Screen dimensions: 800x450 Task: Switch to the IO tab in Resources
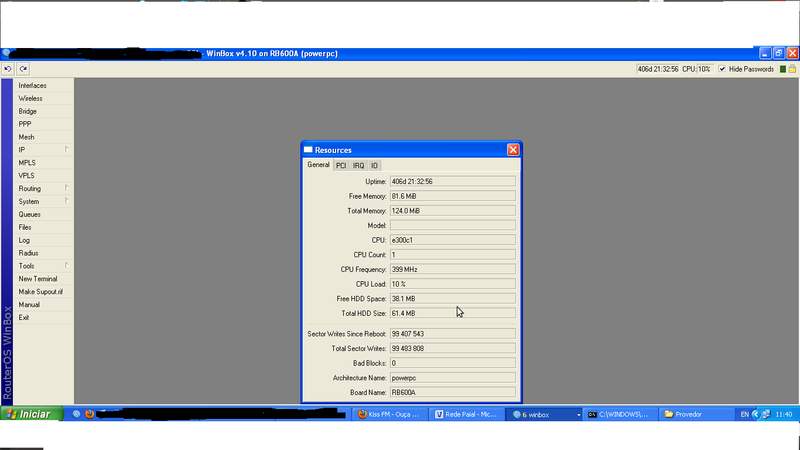pyautogui.click(x=374, y=165)
